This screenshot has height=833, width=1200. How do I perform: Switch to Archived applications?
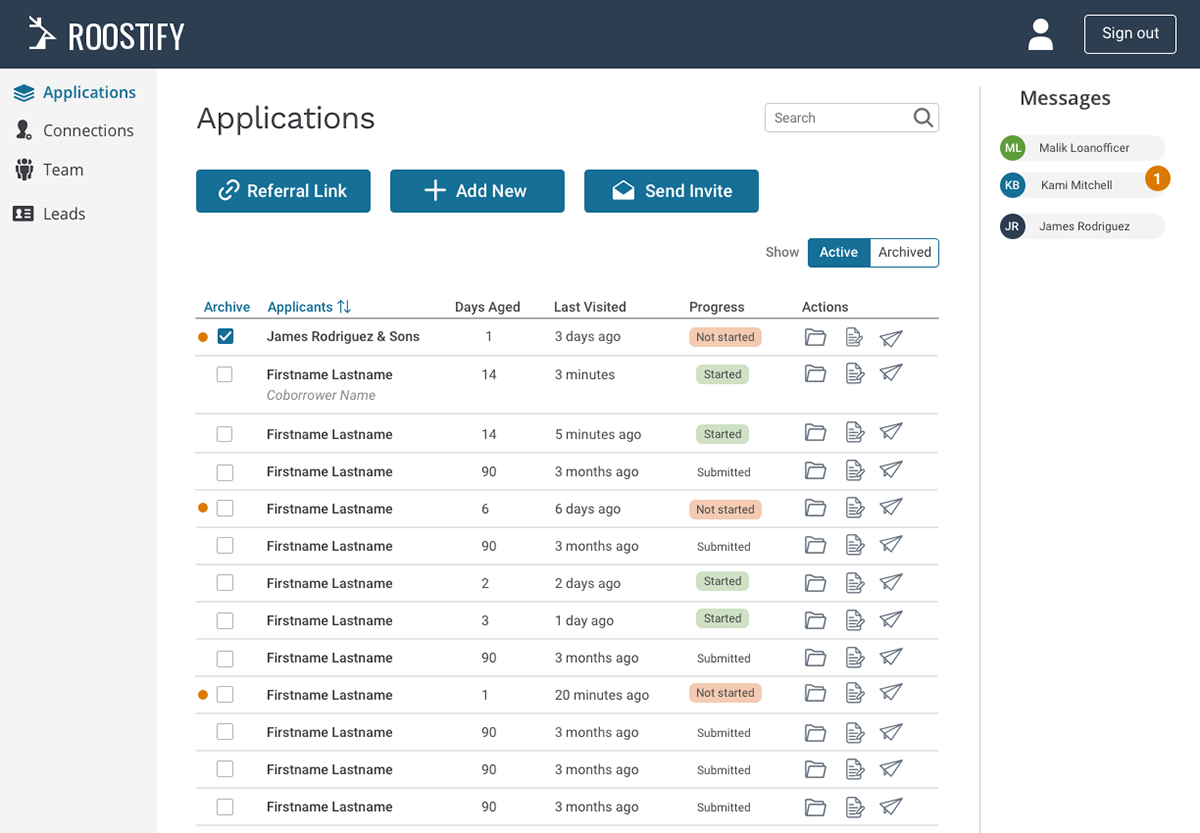(905, 252)
